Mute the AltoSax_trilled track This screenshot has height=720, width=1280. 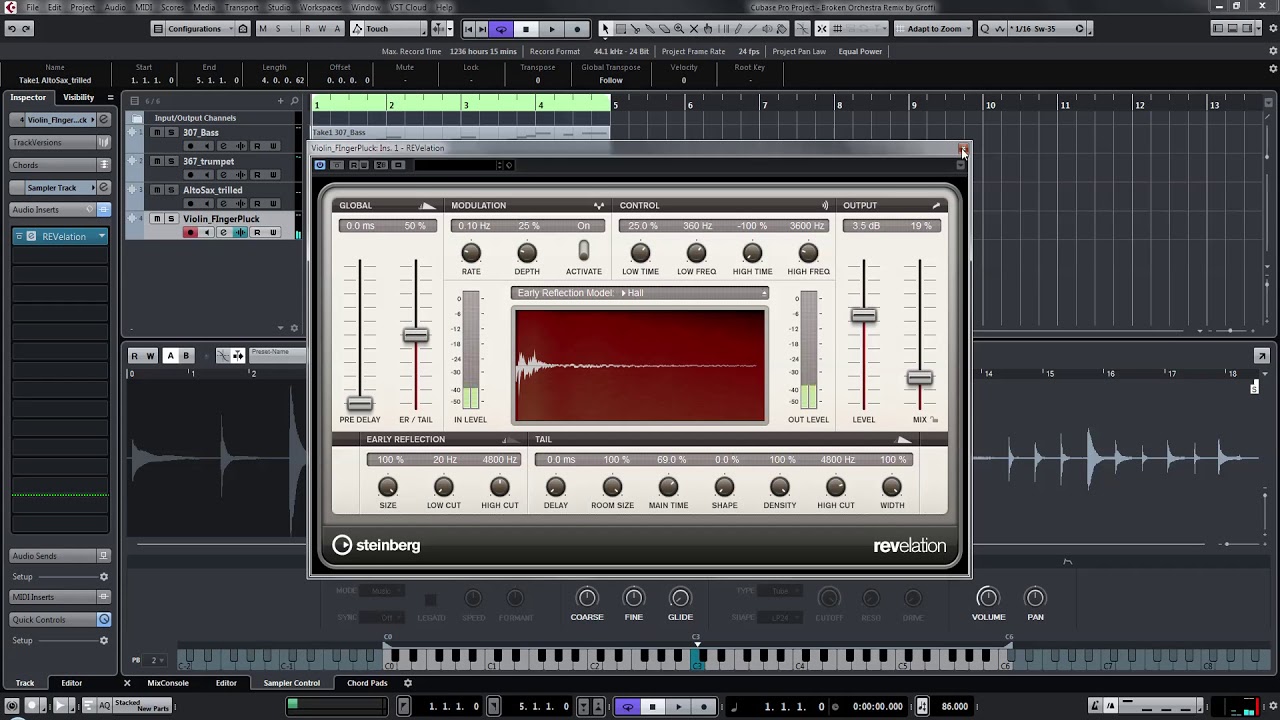(x=157, y=190)
